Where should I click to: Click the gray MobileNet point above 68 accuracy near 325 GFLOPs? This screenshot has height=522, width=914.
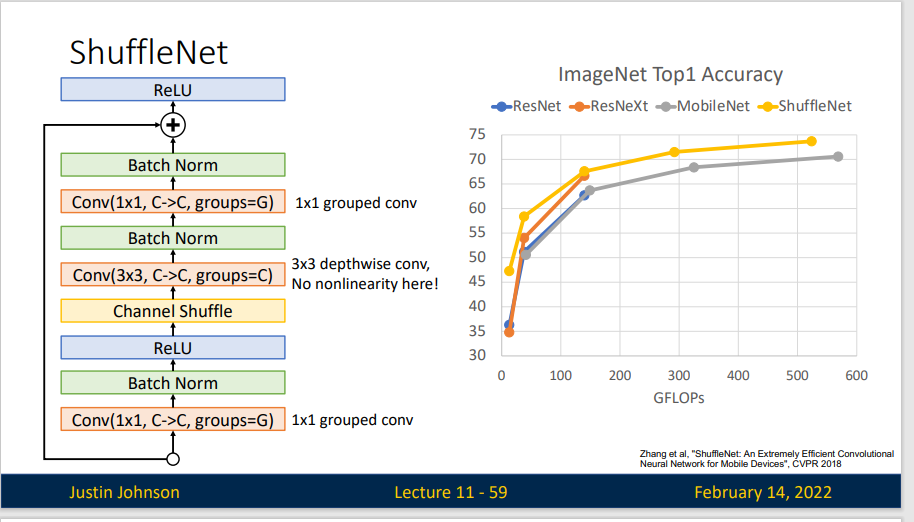click(694, 167)
